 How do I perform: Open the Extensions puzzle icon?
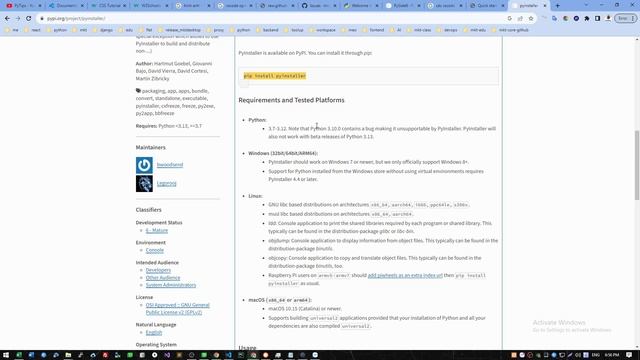point(587,18)
